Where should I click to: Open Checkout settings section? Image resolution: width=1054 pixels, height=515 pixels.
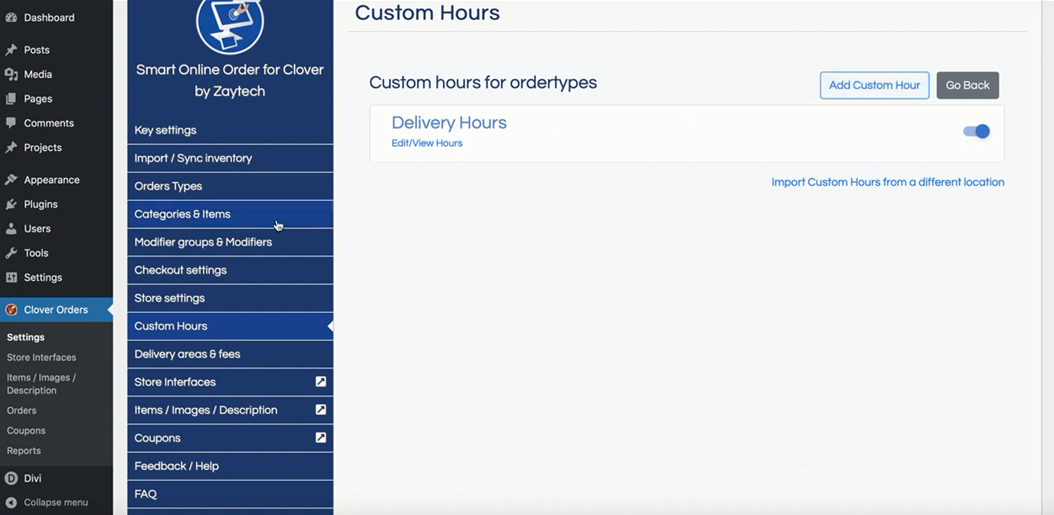coord(230,270)
